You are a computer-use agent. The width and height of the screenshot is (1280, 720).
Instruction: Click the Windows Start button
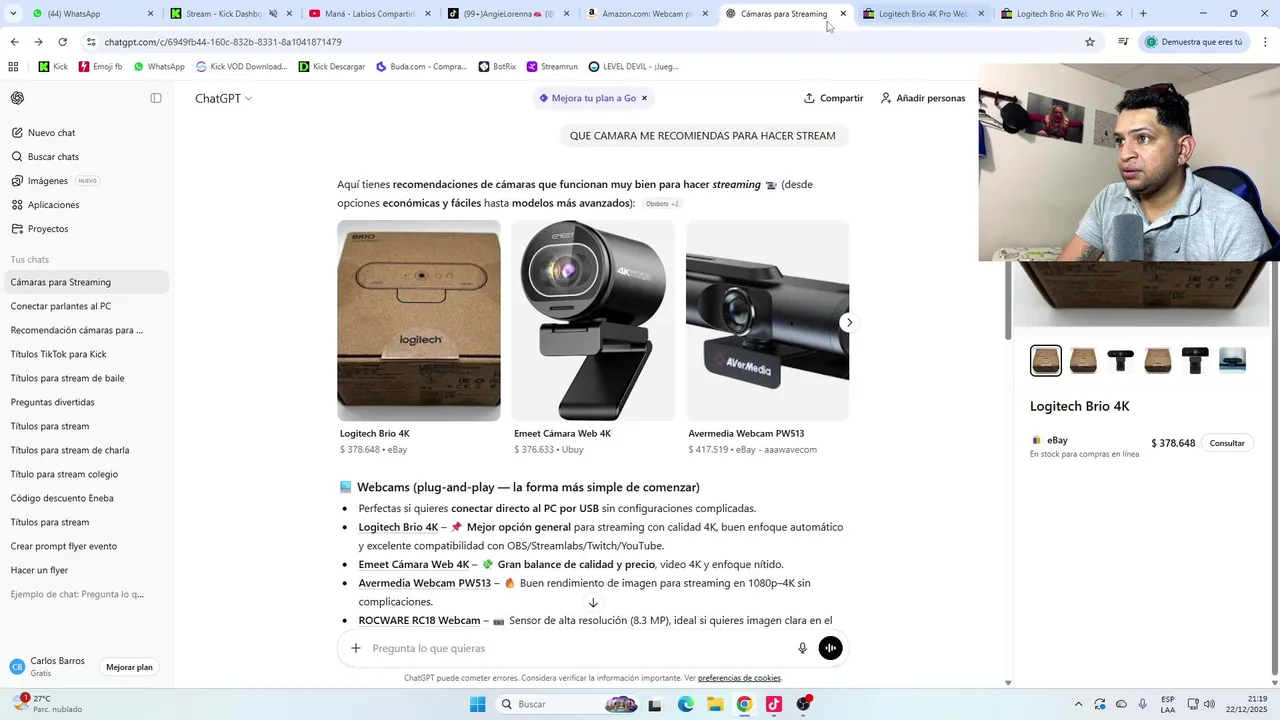pos(478,704)
